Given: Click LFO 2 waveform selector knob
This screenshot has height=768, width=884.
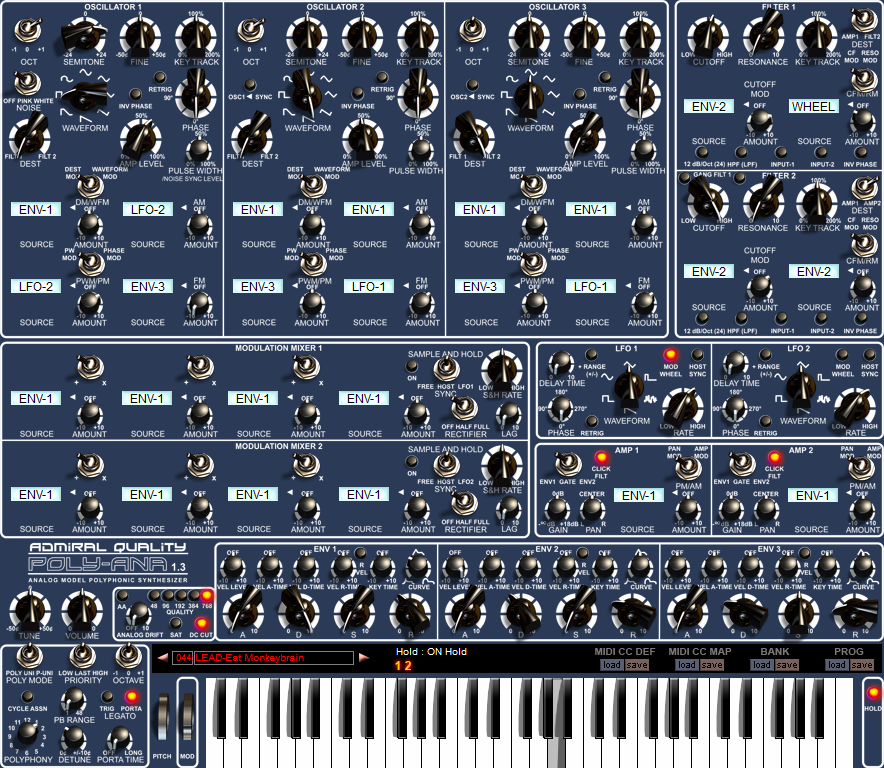Looking at the screenshot, I should [801, 386].
